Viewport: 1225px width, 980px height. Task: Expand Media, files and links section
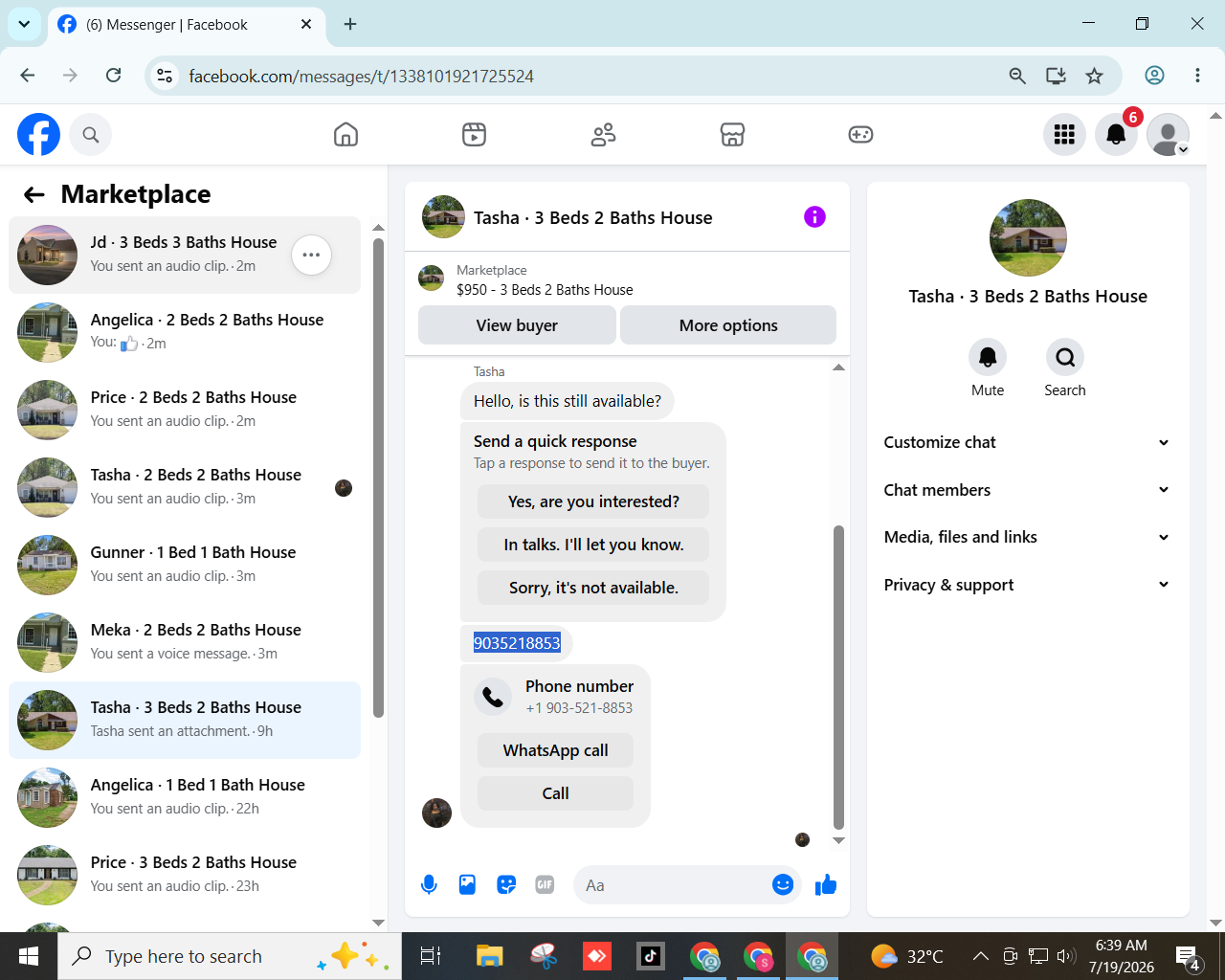click(1027, 537)
